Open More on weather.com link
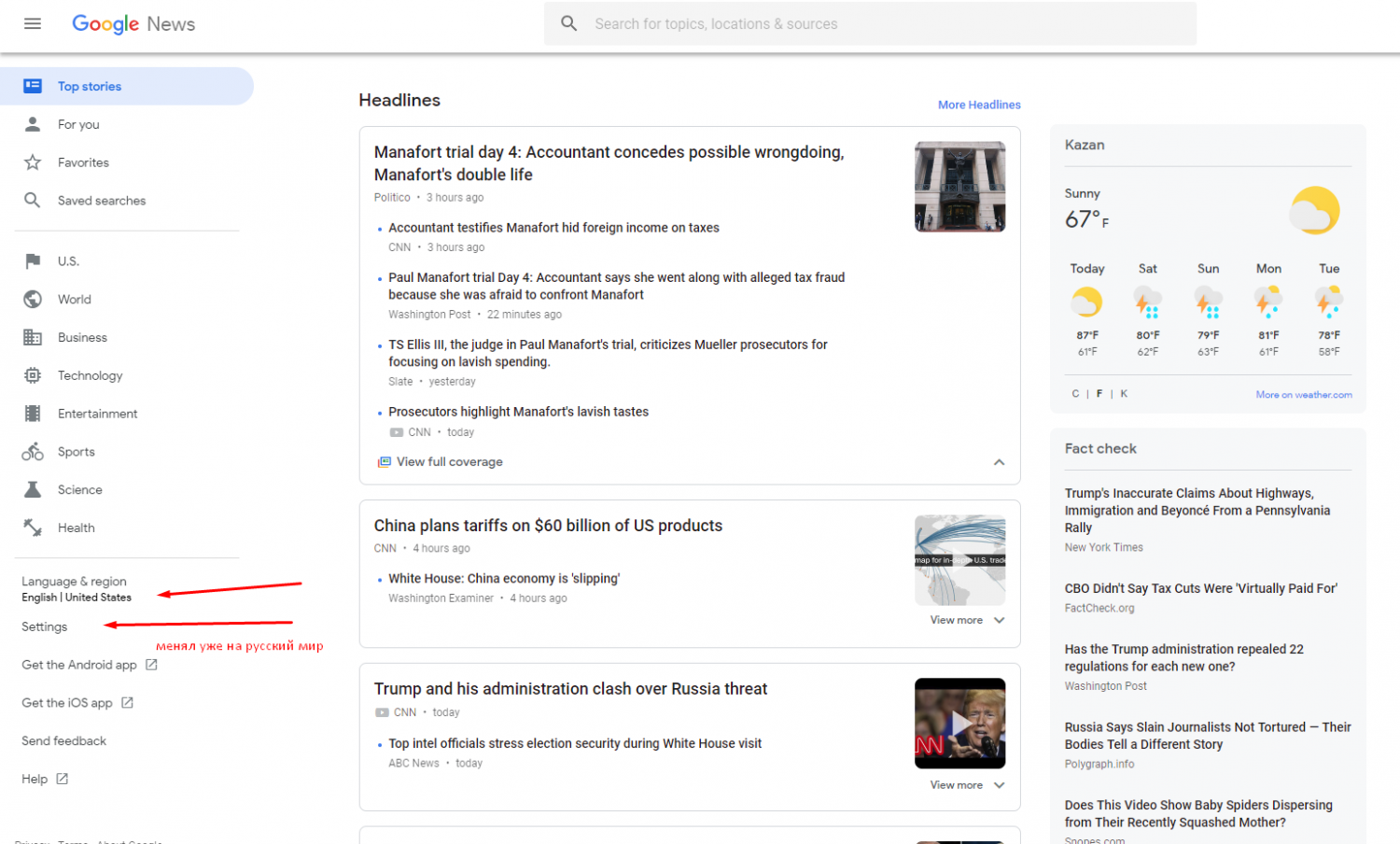The image size is (1400, 844). click(1304, 395)
